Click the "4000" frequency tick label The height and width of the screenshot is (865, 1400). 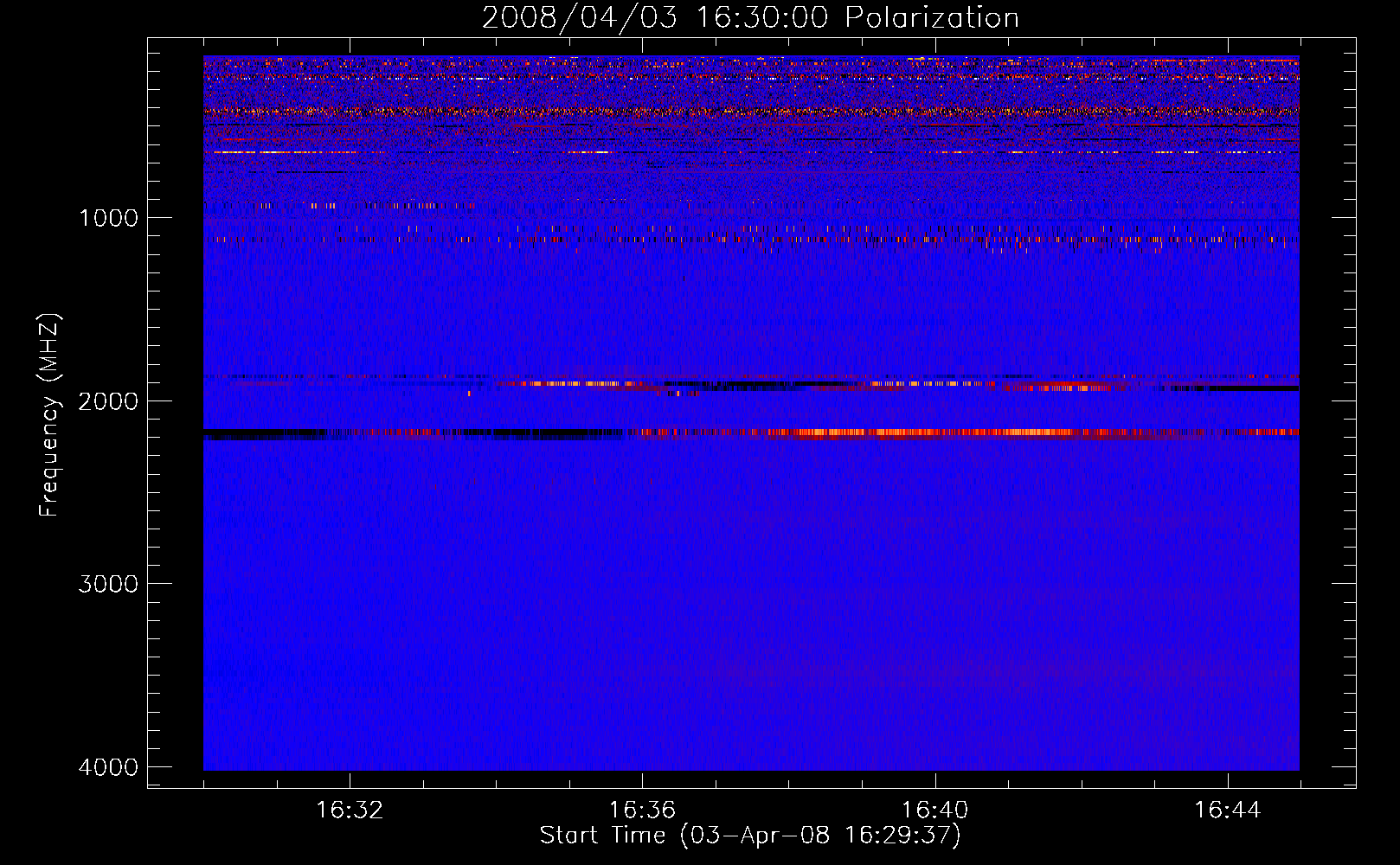pos(108,767)
